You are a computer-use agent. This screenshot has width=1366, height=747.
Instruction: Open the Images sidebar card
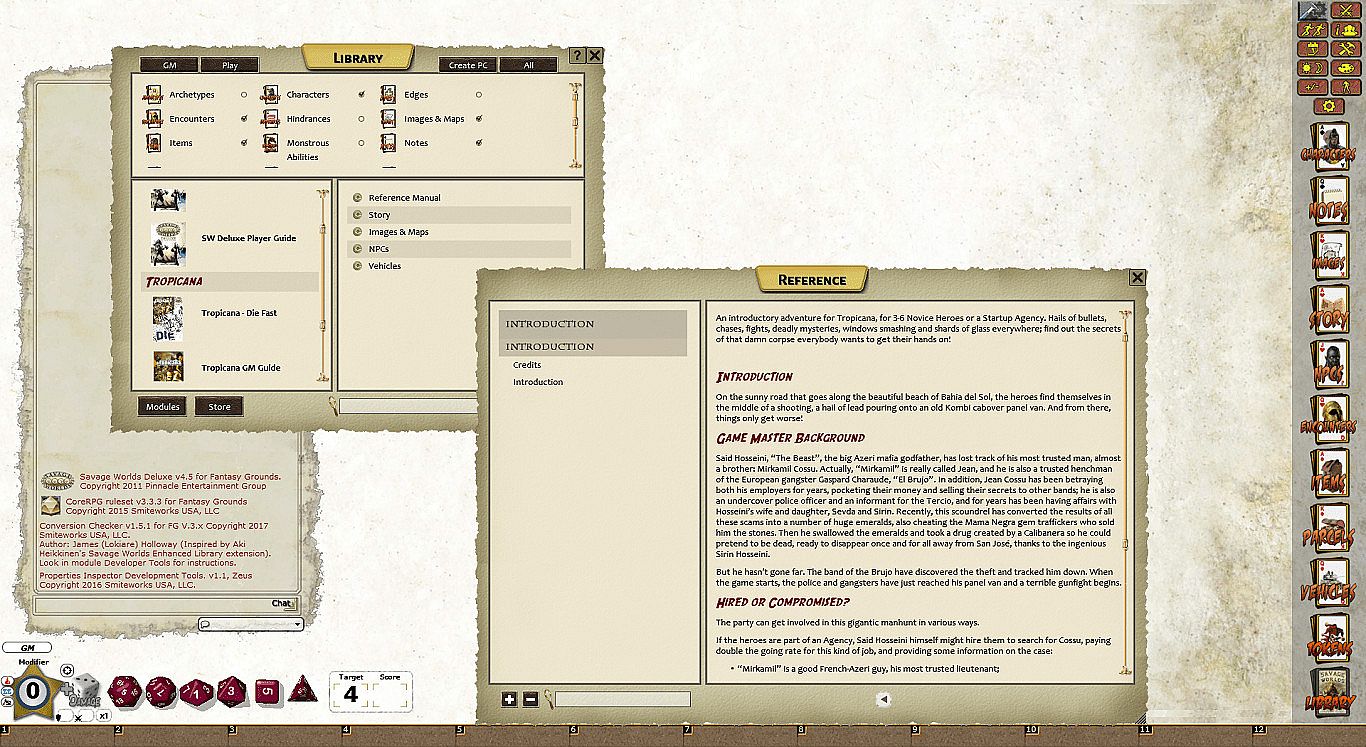point(1328,256)
